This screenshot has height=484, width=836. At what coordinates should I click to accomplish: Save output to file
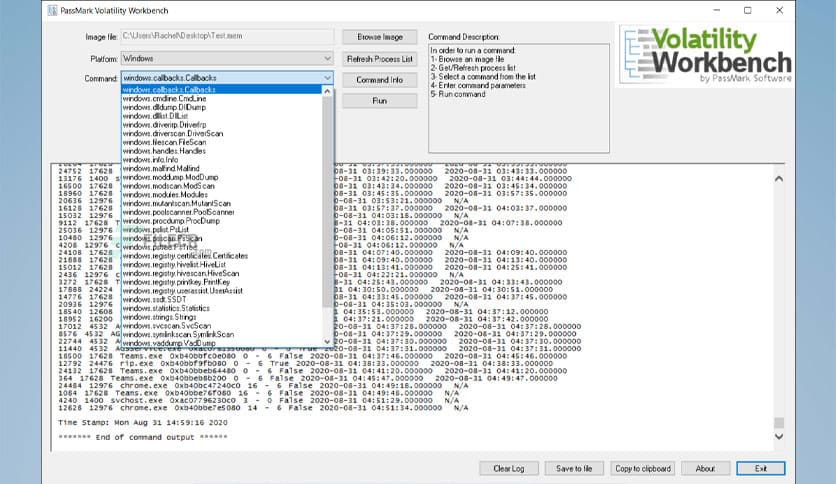[574, 469]
